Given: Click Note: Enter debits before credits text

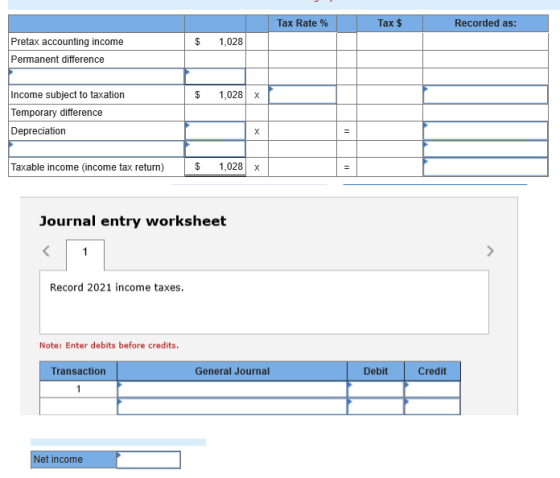Looking at the screenshot, I should point(109,345).
